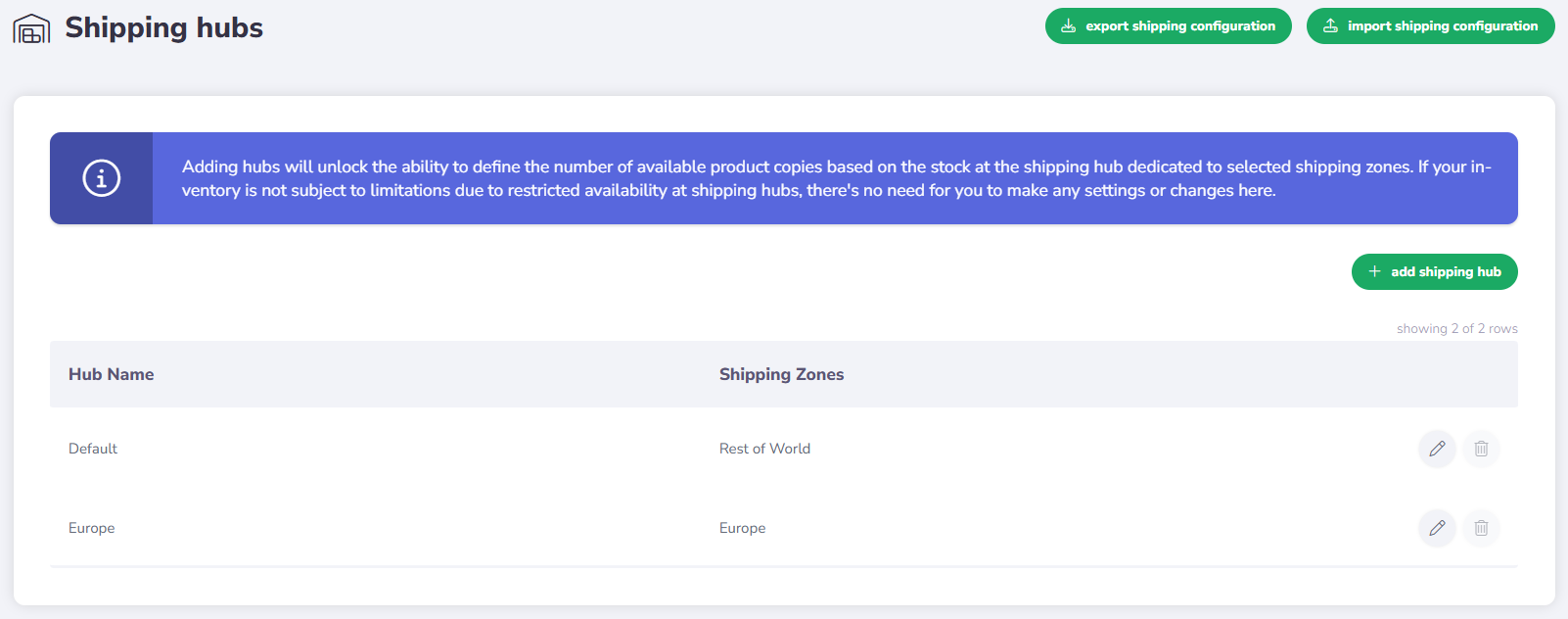This screenshot has height=619, width=1568.
Task: Click the upload icon on import button
Action: pos(1330,26)
